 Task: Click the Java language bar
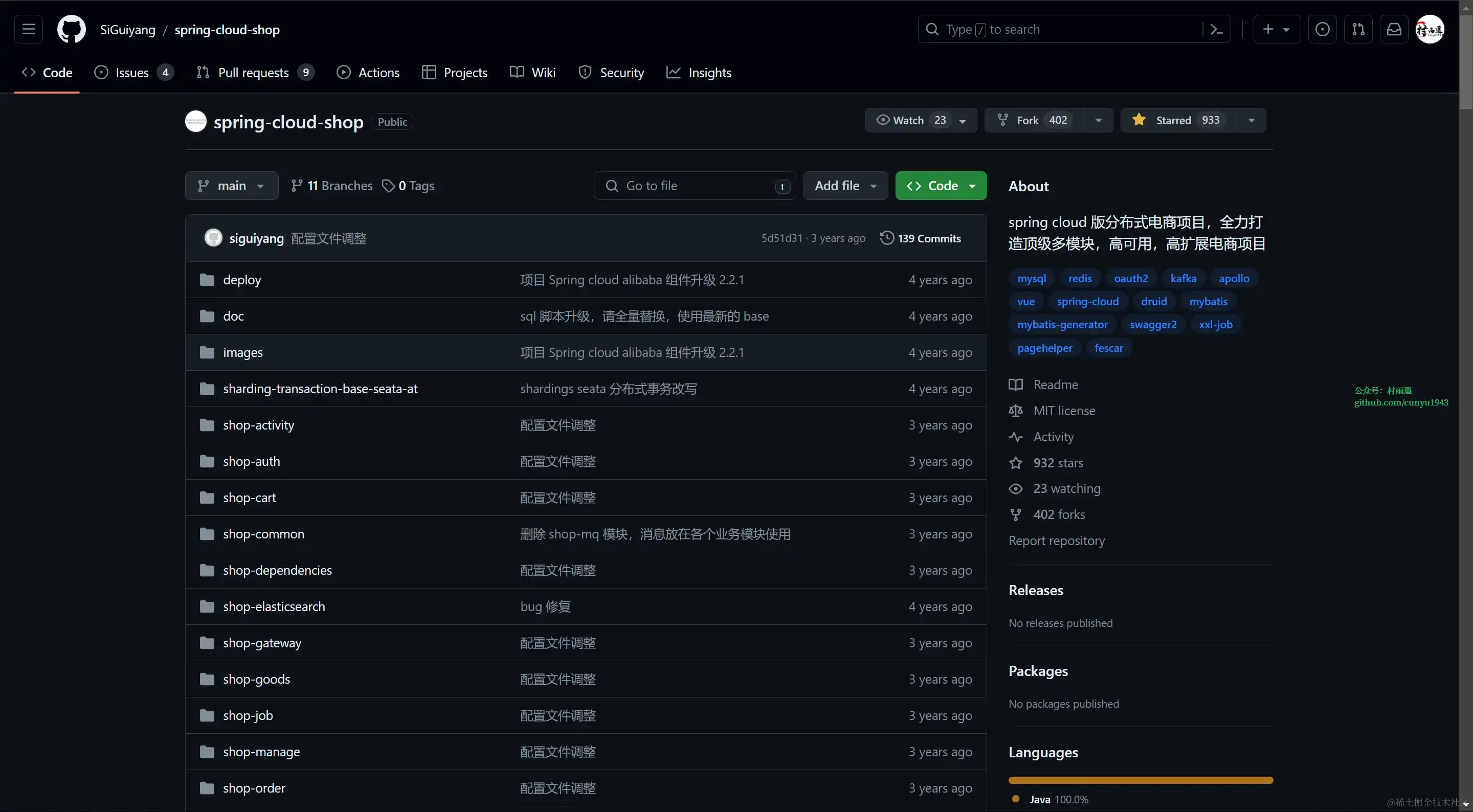[1140, 780]
